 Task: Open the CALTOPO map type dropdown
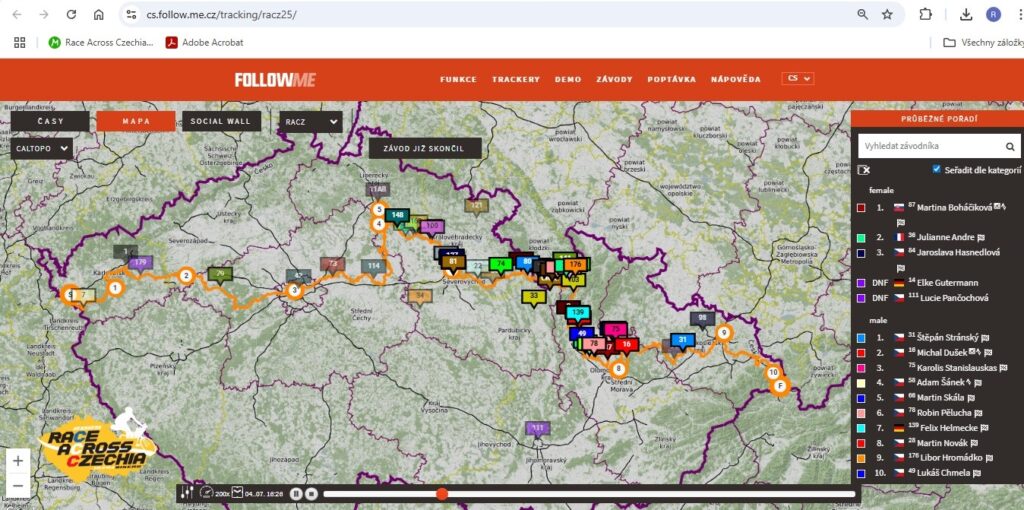click(x=42, y=148)
